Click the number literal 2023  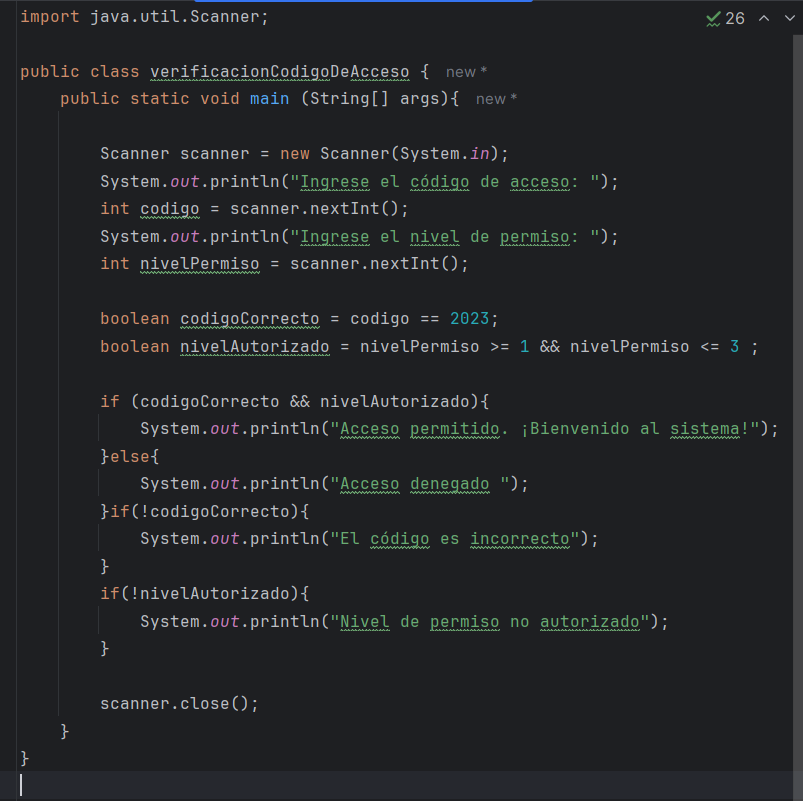coord(470,319)
